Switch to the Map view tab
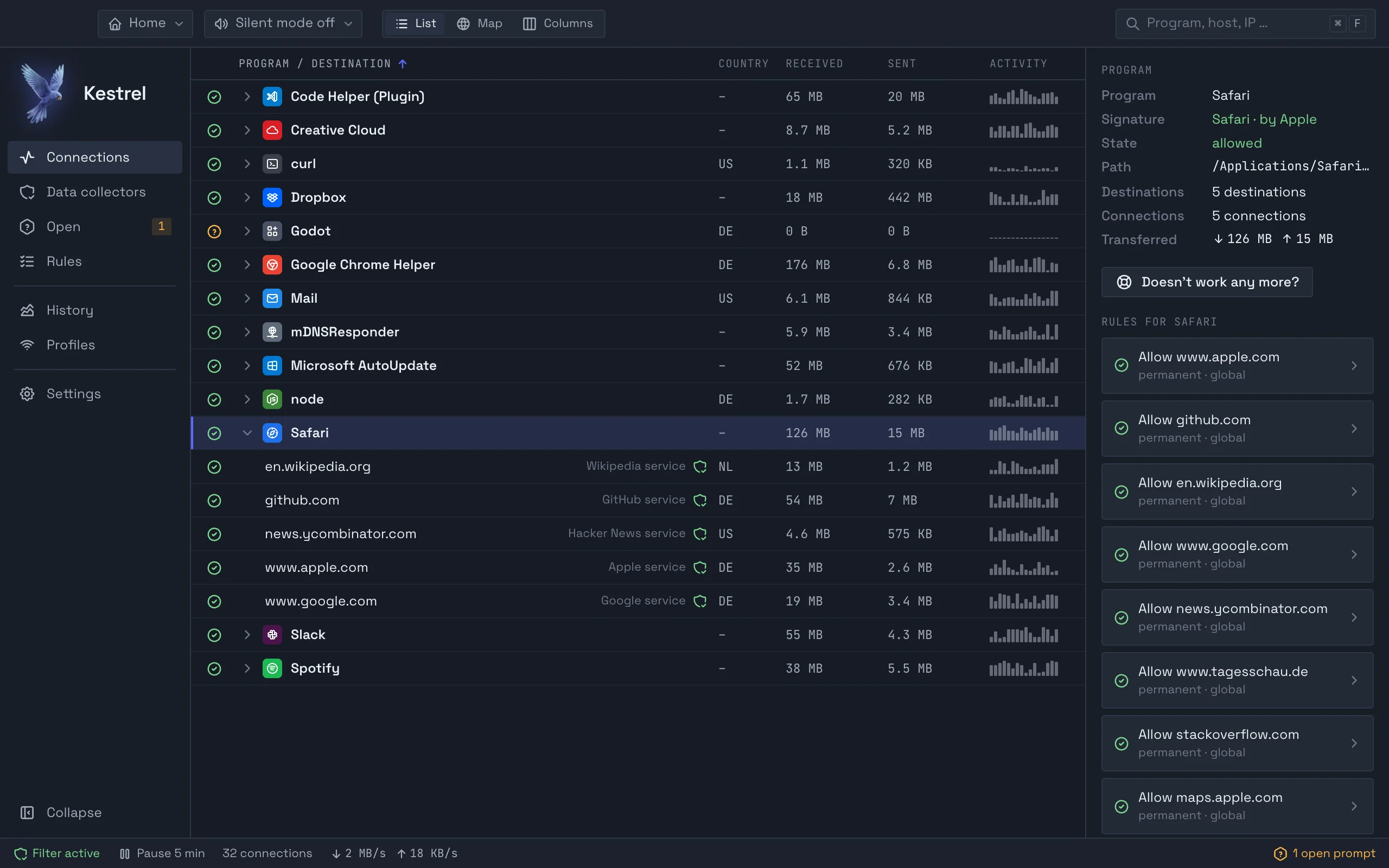 pos(479,23)
